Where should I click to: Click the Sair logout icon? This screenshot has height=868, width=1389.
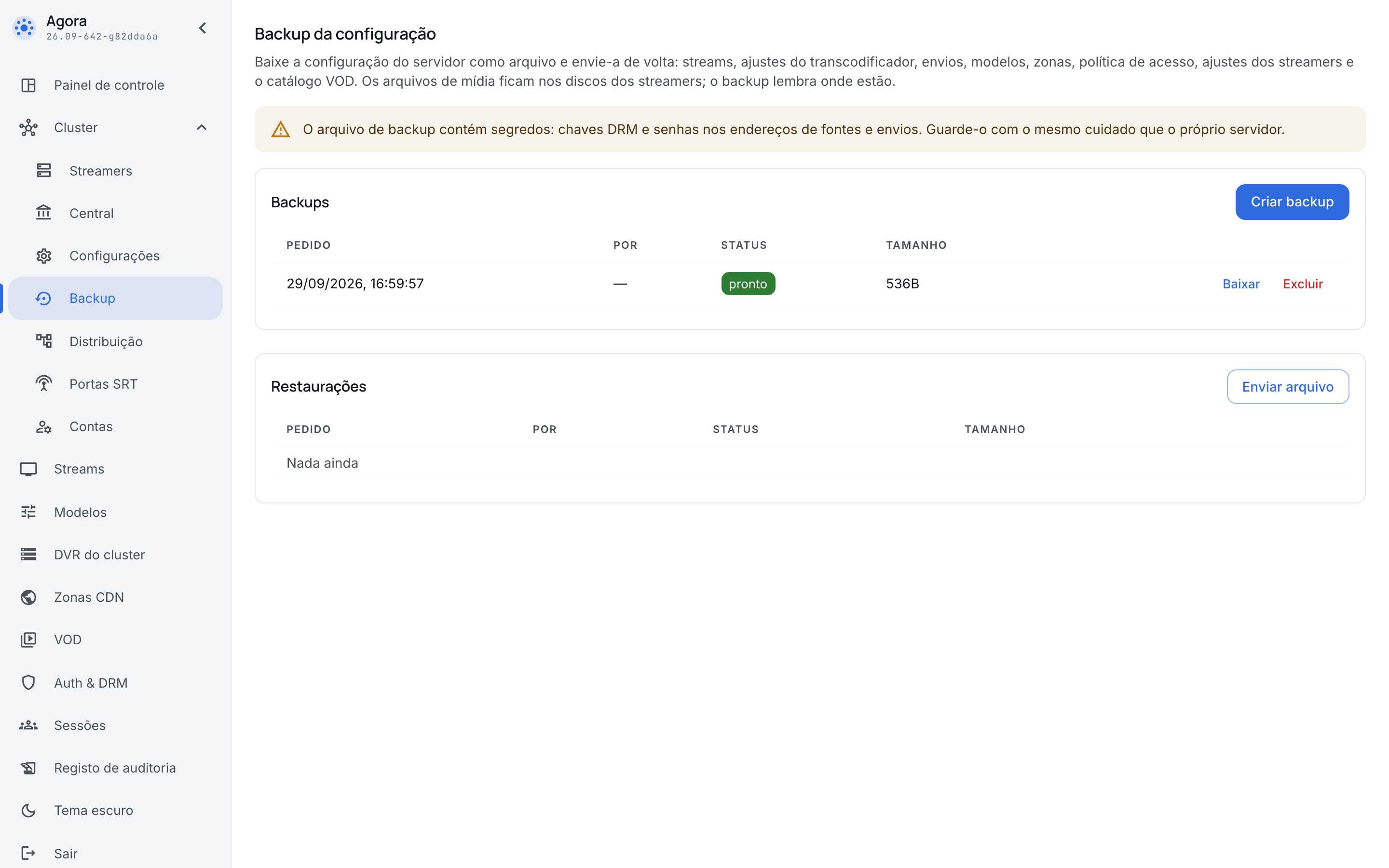pyautogui.click(x=28, y=853)
